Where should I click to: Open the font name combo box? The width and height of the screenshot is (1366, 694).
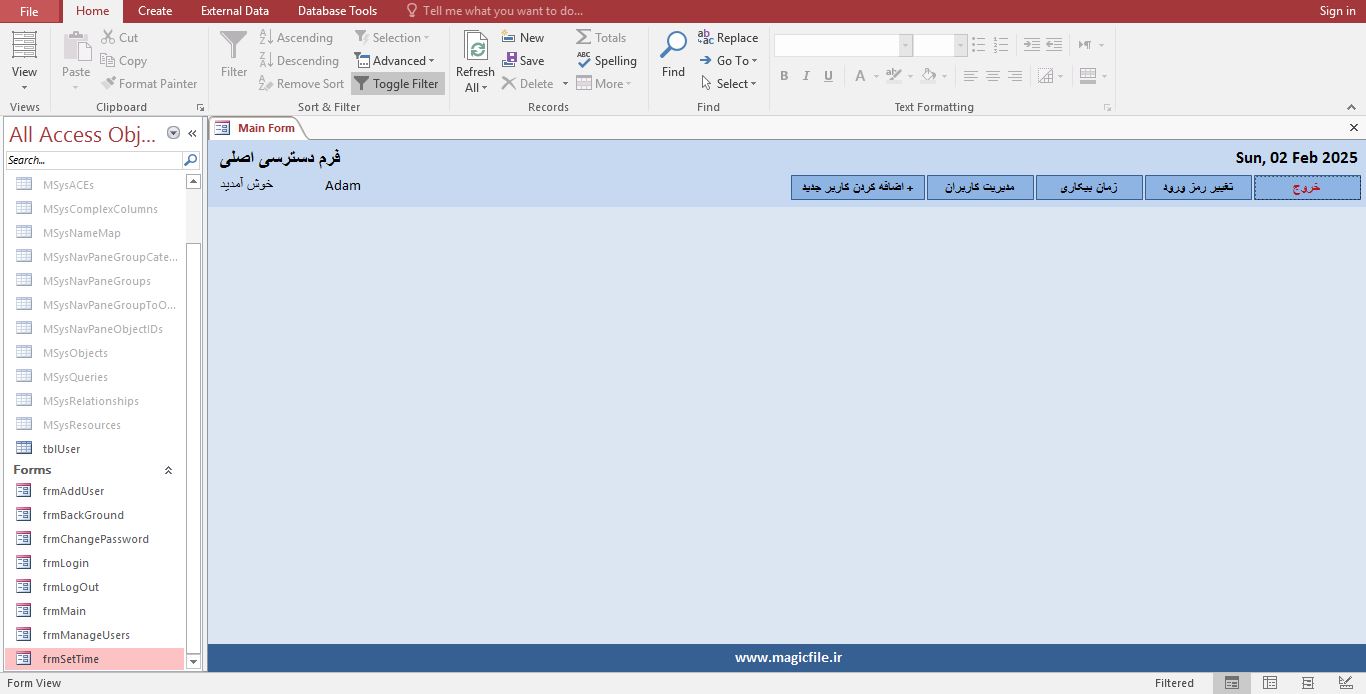(905, 45)
